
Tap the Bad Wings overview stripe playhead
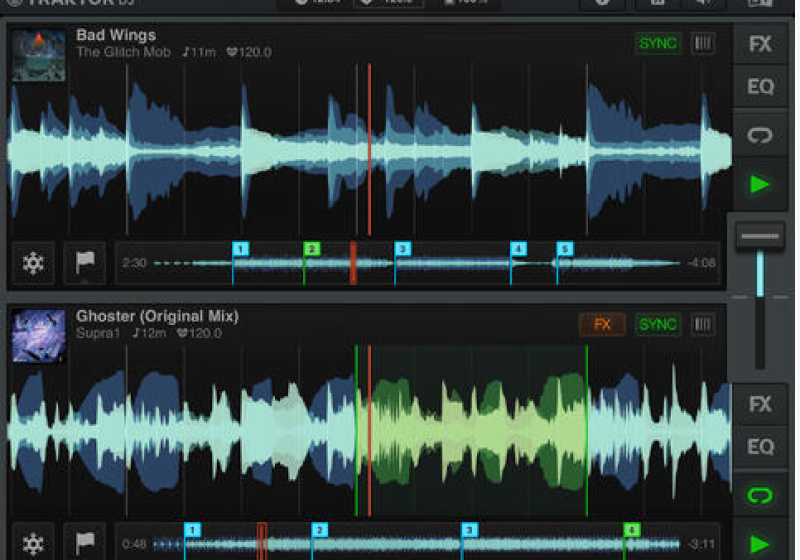point(353,263)
